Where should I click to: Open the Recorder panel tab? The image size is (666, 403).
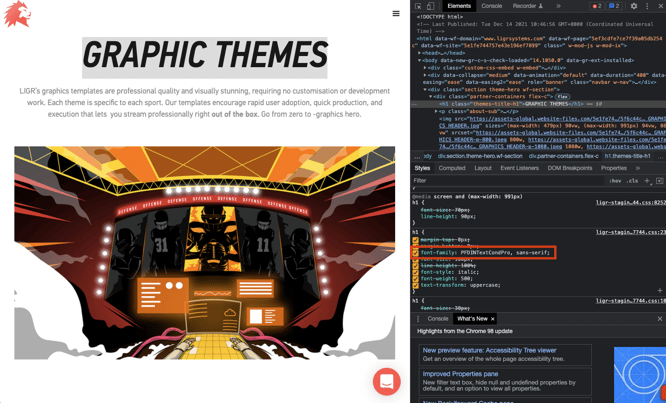click(528, 6)
